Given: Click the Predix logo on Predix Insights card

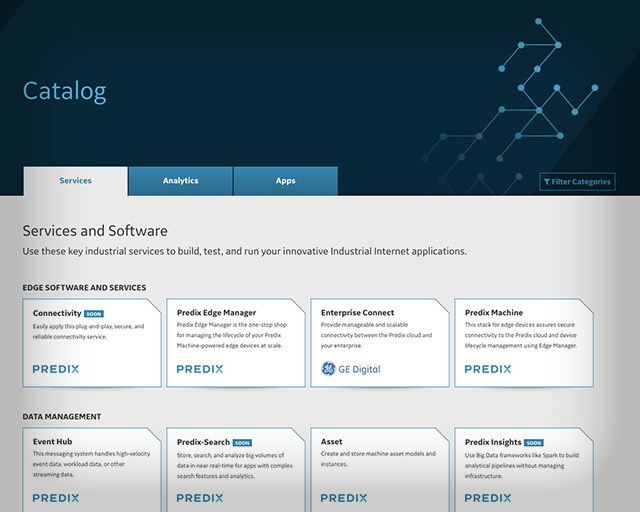Looking at the screenshot, I should tap(488, 498).
